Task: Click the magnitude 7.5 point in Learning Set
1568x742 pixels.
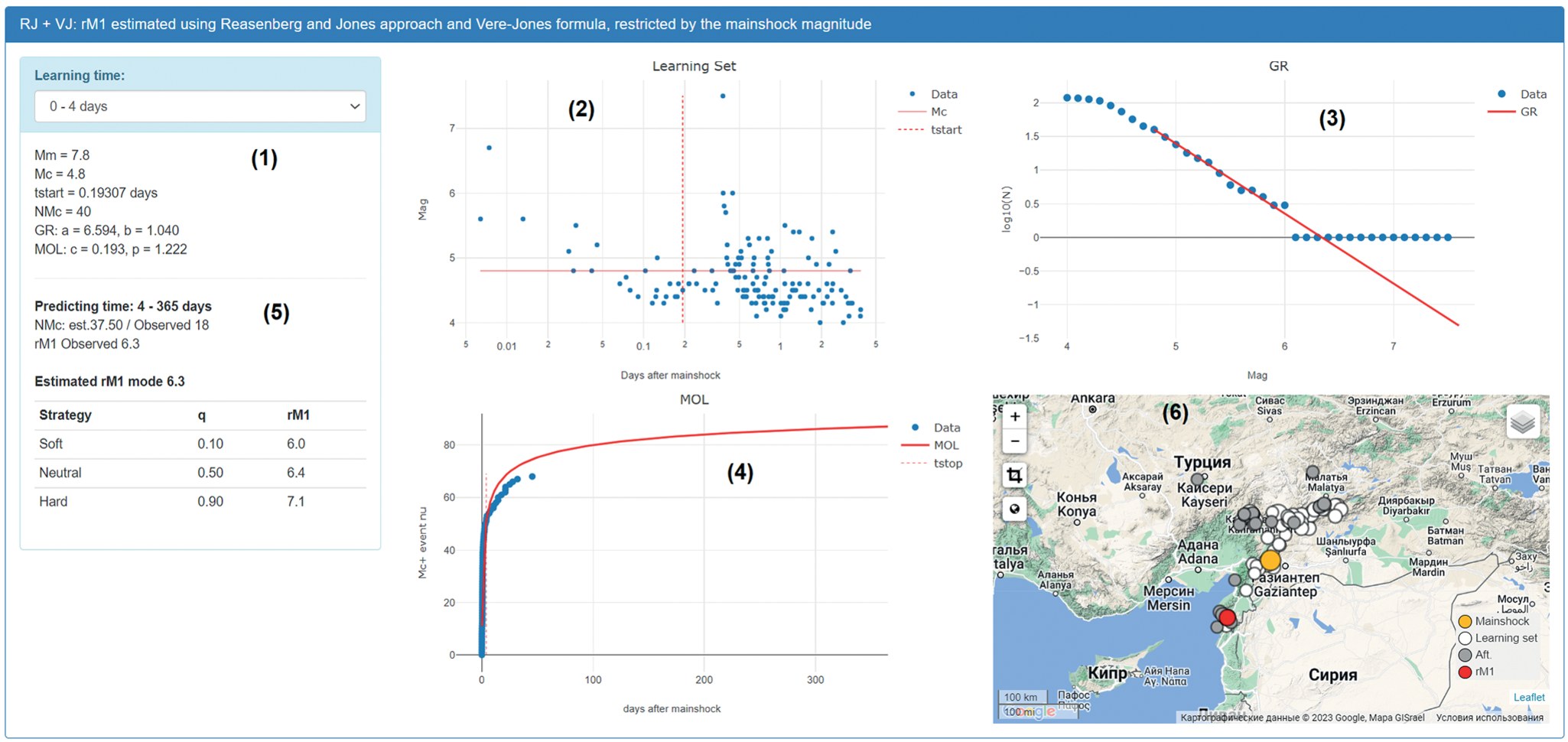Action: pyautogui.click(x=723, y=96)
